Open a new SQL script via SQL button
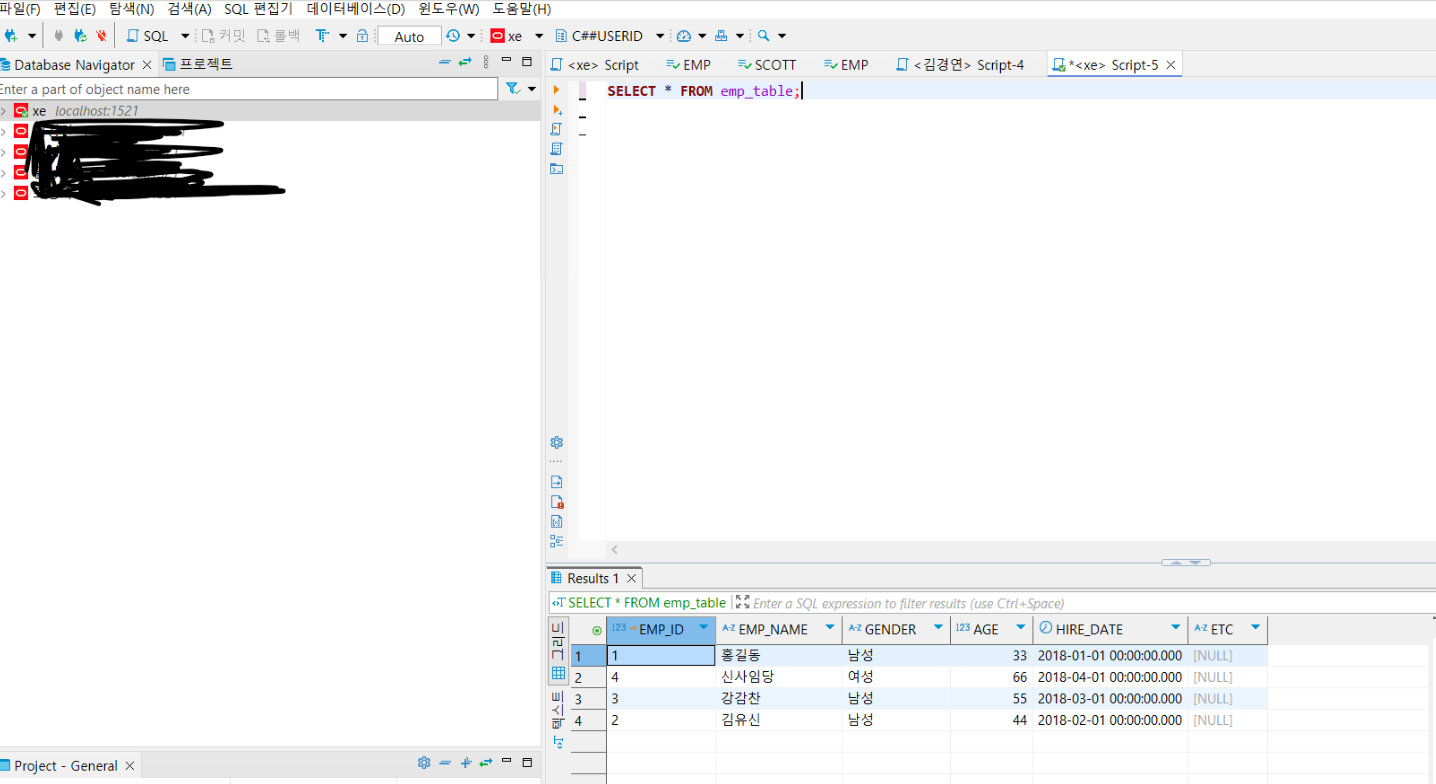The width and height of the screenshot is (1436, 784). point(148,36)
